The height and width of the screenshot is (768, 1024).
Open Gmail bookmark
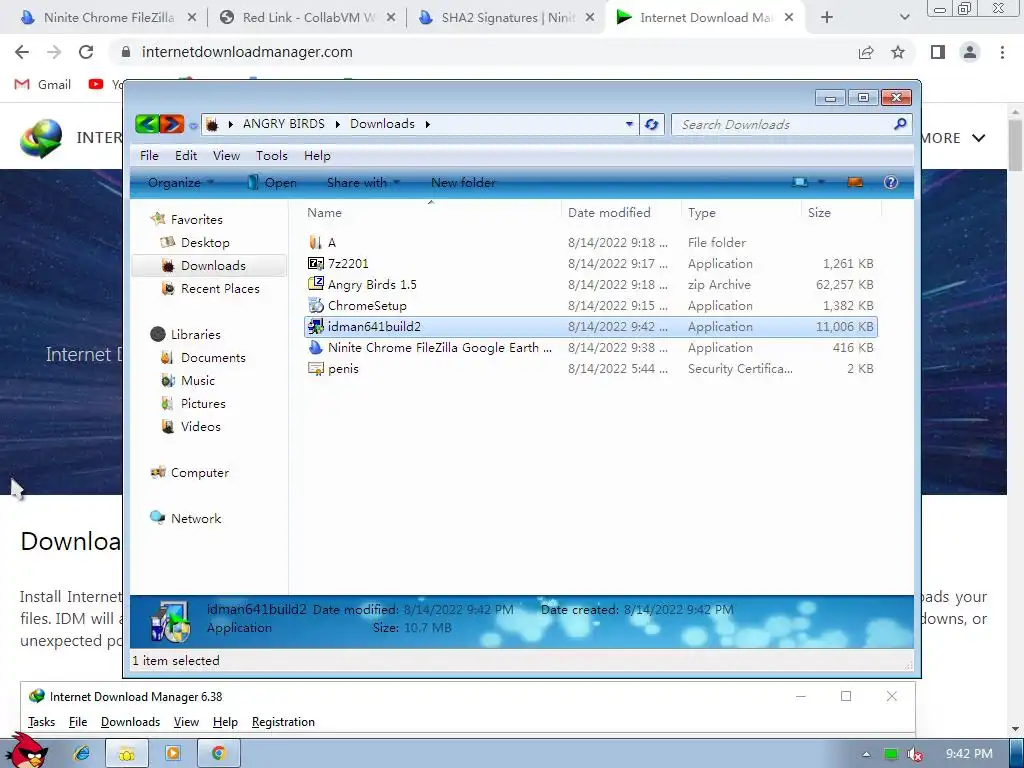click(x=42, y=84)
